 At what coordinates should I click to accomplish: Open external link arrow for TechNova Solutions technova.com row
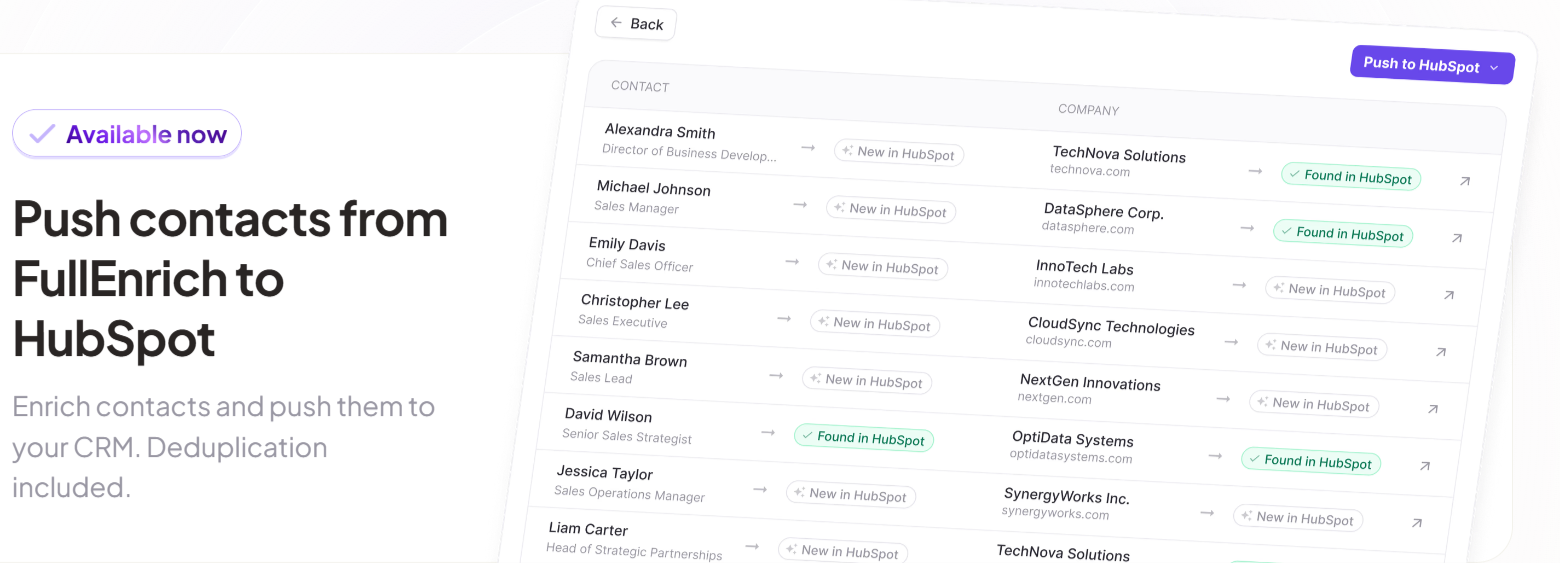[x=1465, y=181]
